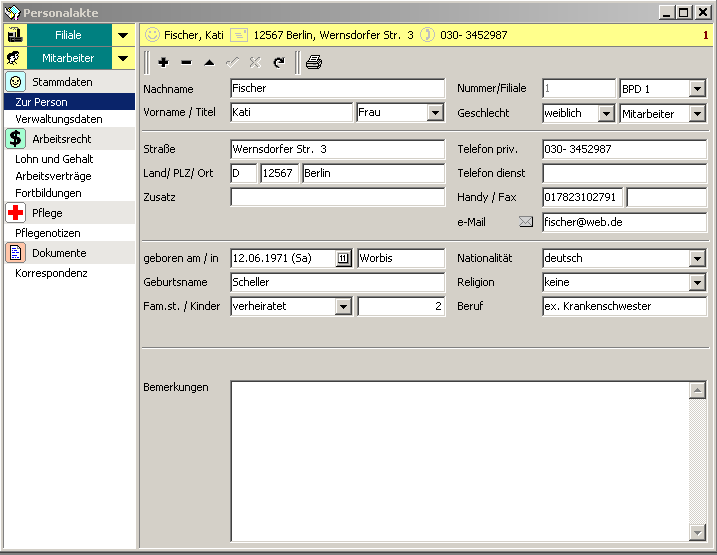
Task: Open the Frau title dropdown
Action: pyautogui.click(x=434, y=113)
